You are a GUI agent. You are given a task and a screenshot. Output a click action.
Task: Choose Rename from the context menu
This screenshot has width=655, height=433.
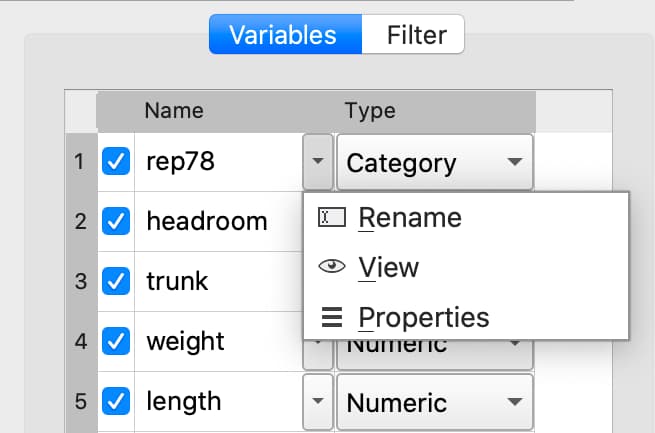tap(409, 218)
